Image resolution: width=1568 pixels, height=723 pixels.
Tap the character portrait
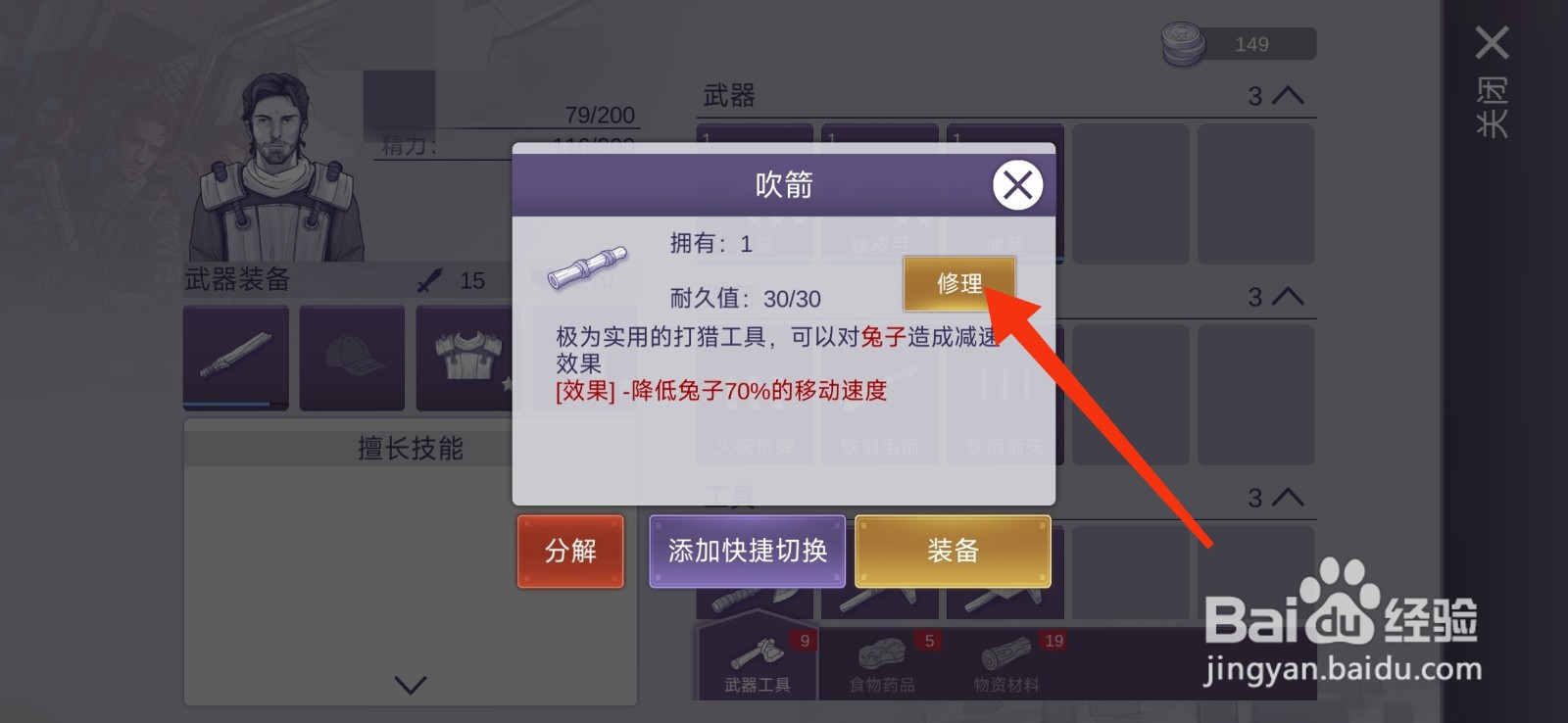pyautogui.click(x=276, y=167)
